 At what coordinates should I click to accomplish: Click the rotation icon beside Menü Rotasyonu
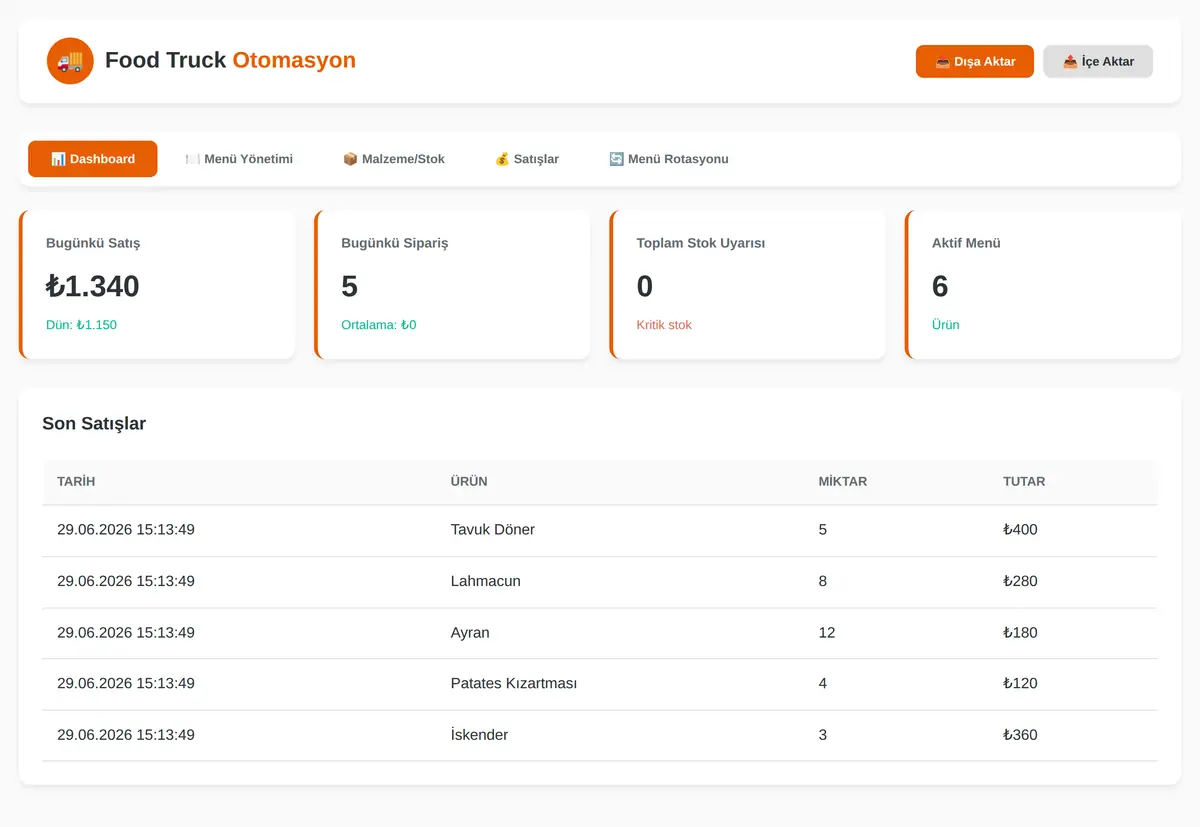click(616, 159)
